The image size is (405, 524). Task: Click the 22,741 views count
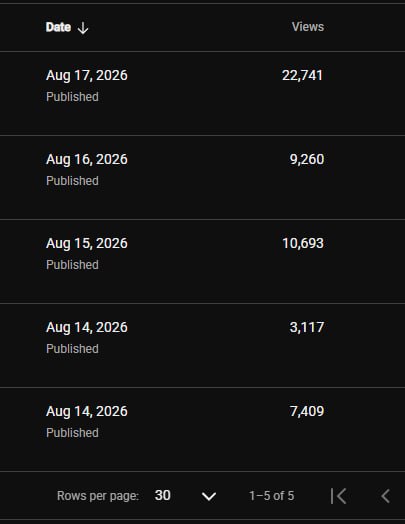302,76
